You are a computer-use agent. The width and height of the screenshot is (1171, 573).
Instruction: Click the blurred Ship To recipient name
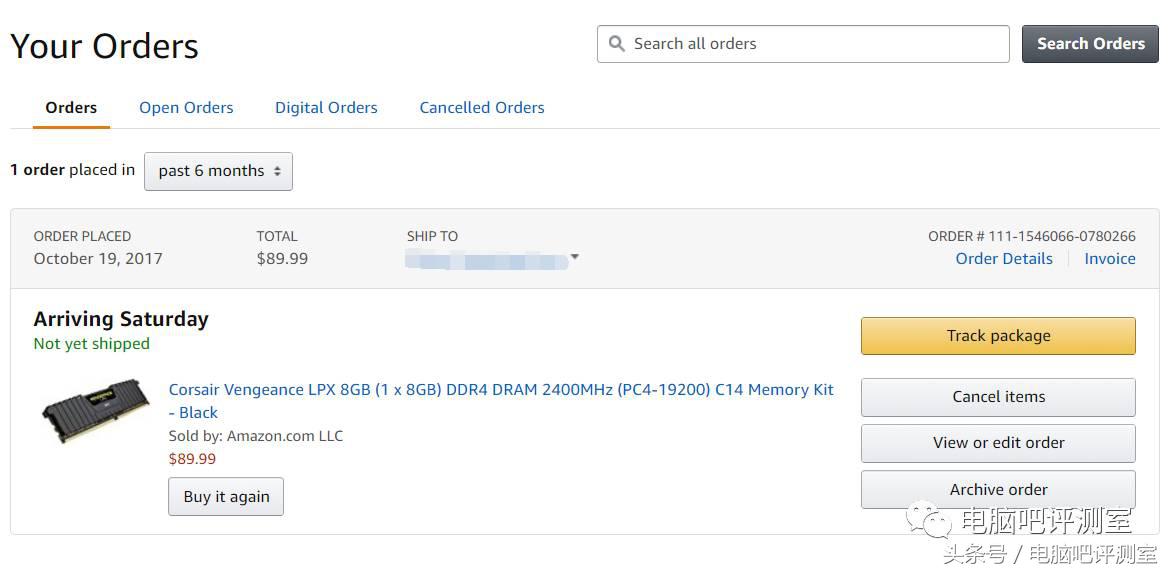coord(485,260)
